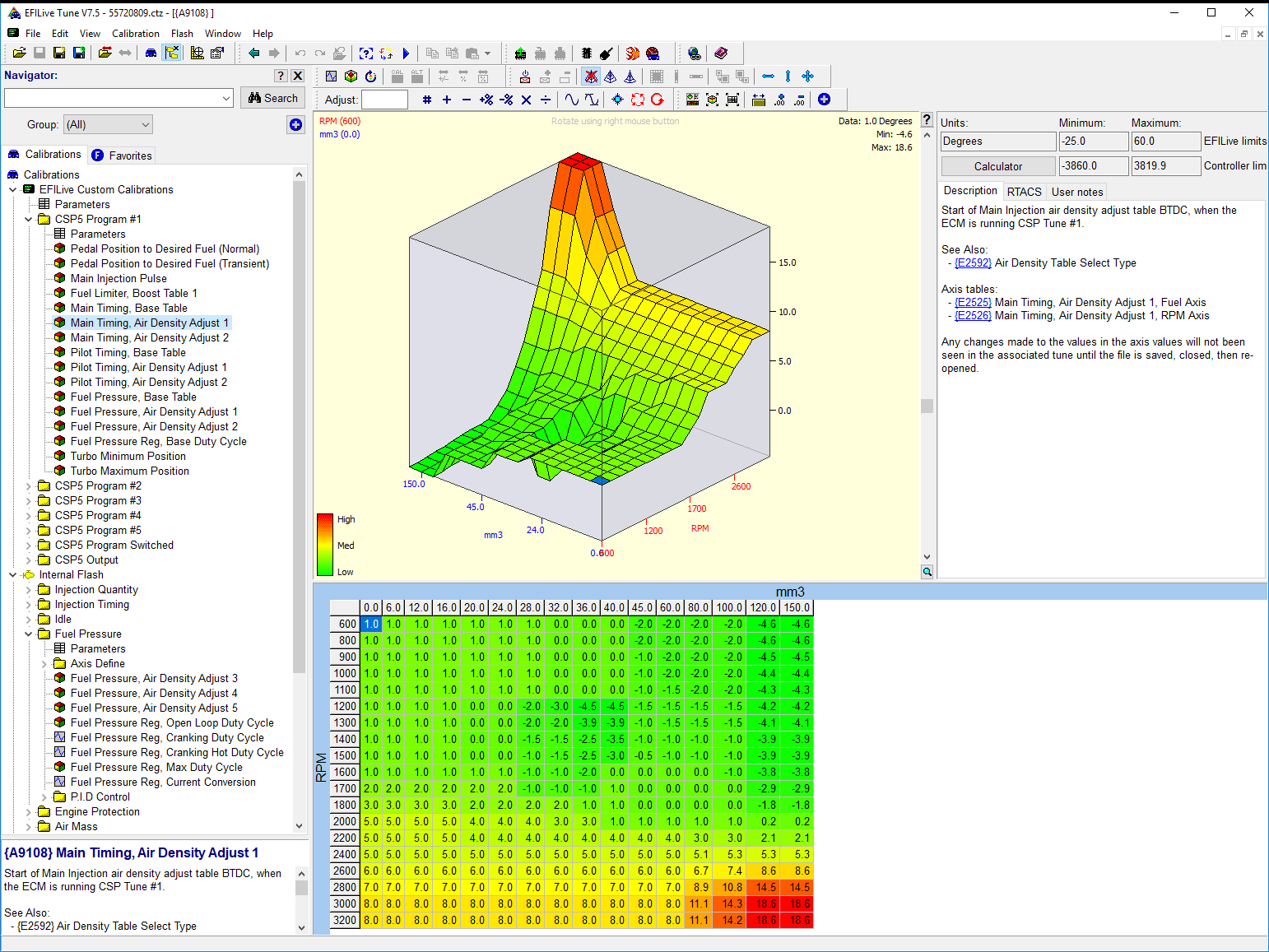
Task: Toggle the Navigator panel toolbar button
Action: 172,53
